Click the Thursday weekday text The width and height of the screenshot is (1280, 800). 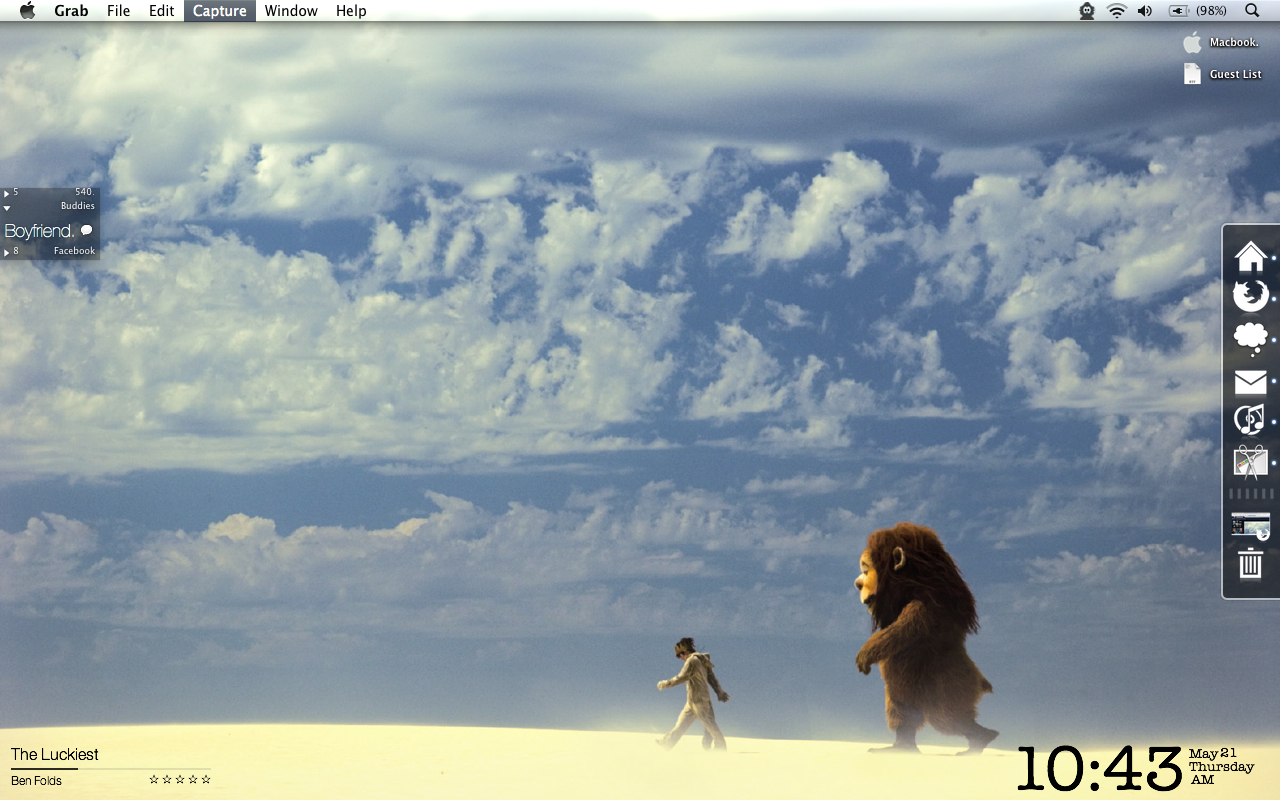(x=1221, y=766)
